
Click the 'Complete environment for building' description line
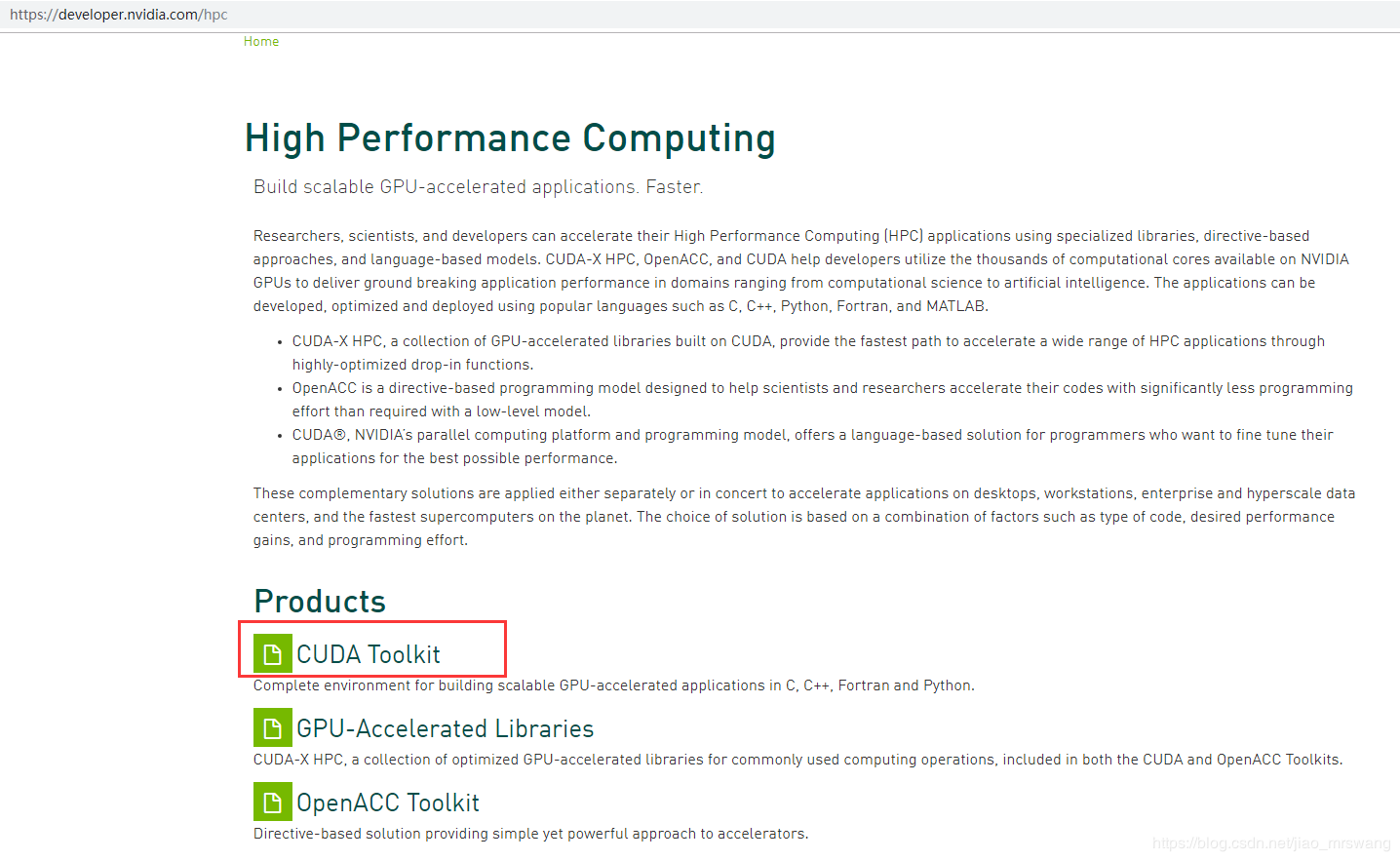tap(613, 685)
